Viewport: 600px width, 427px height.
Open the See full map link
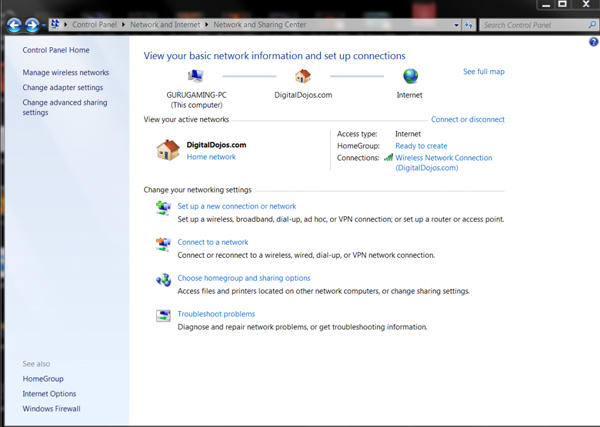483,72
